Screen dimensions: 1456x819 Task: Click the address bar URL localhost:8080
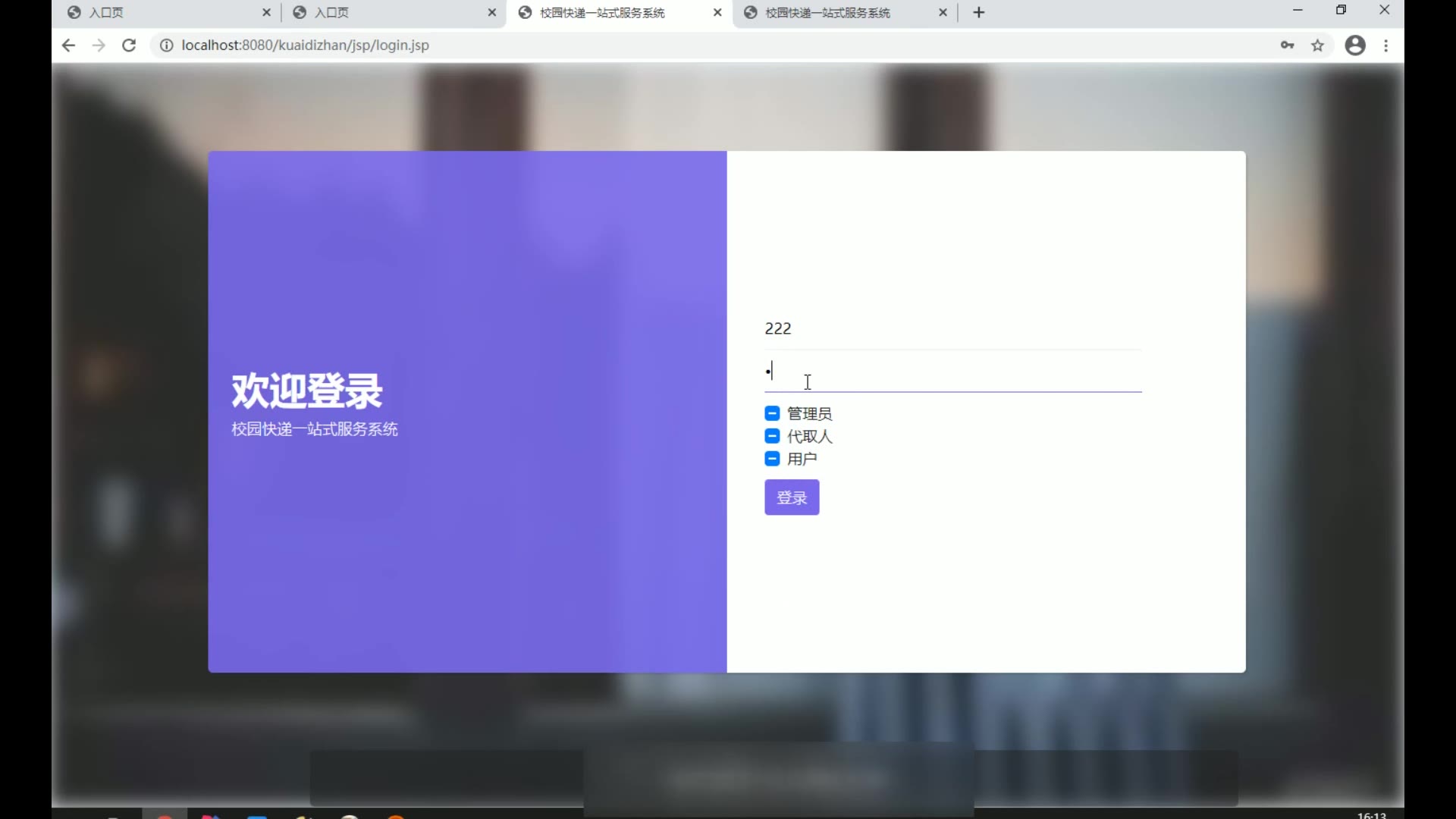pos(305,45)
